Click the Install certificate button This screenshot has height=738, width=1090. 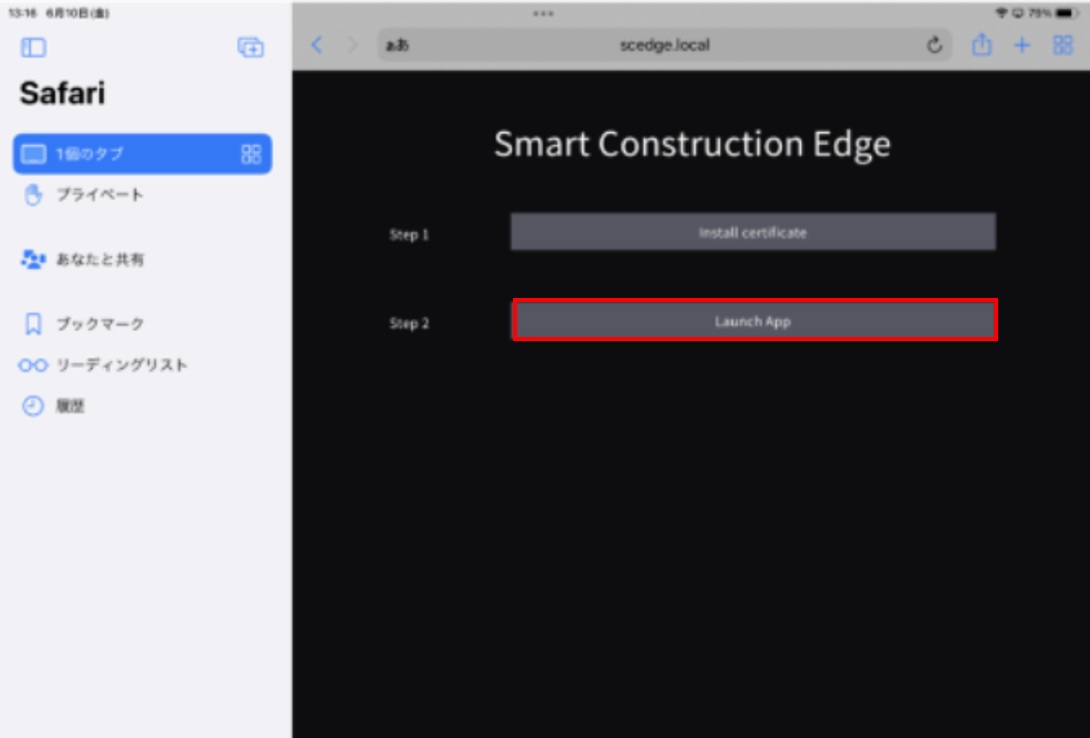coord(753,232)
